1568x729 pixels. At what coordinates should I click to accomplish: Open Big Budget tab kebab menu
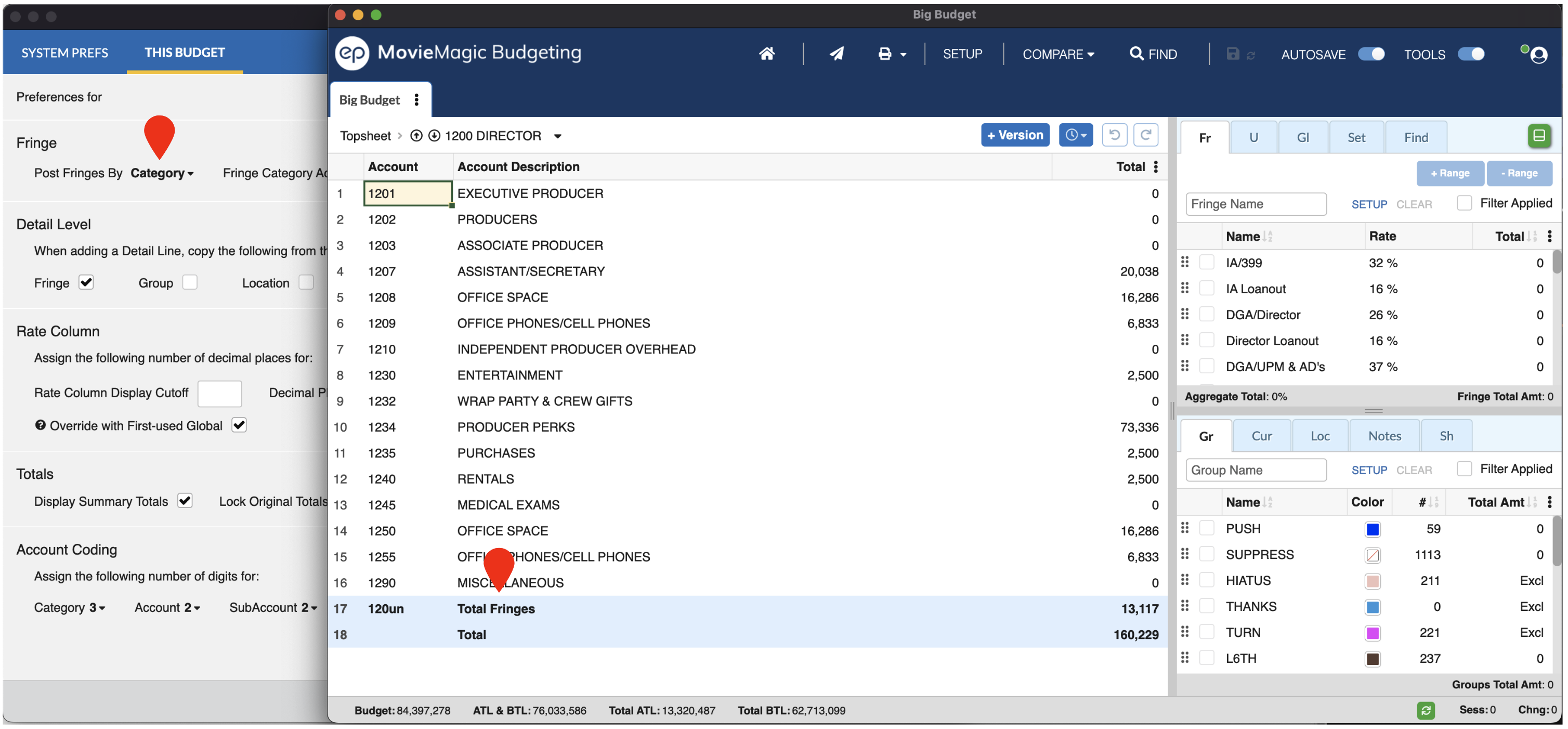tap(416, 100)
